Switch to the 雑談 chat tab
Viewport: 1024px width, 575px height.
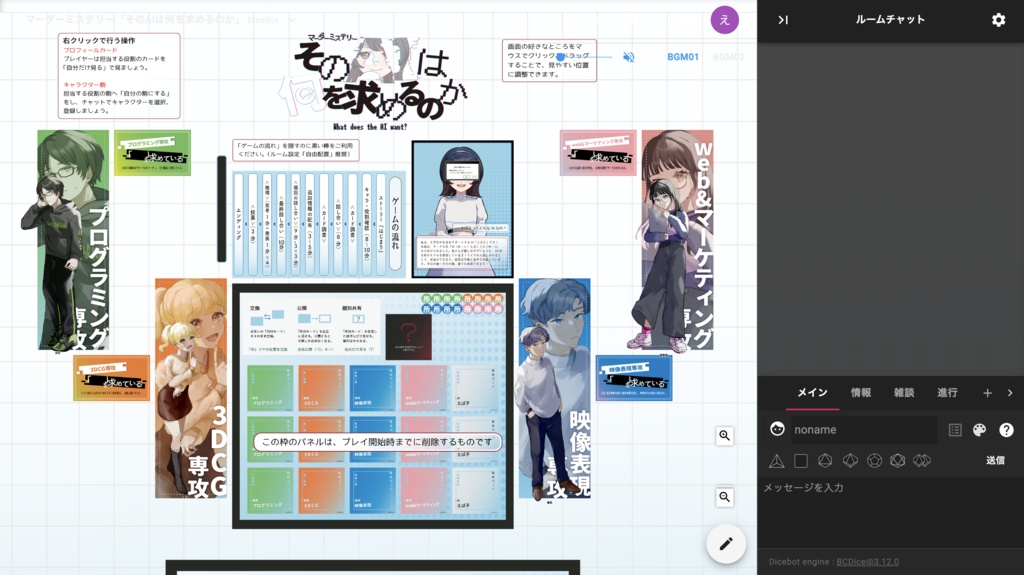pyautogui.click(x=904, y=393)
